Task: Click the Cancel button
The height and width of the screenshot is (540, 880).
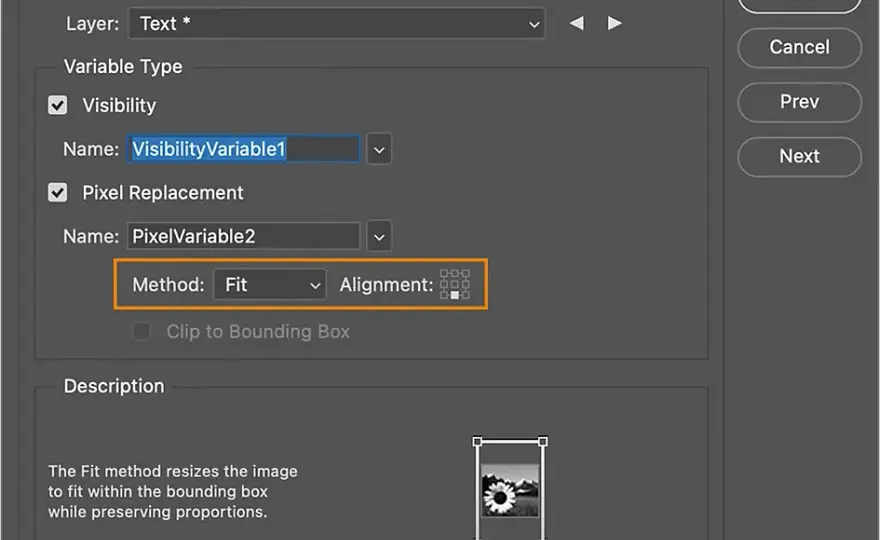Action: 799,47
